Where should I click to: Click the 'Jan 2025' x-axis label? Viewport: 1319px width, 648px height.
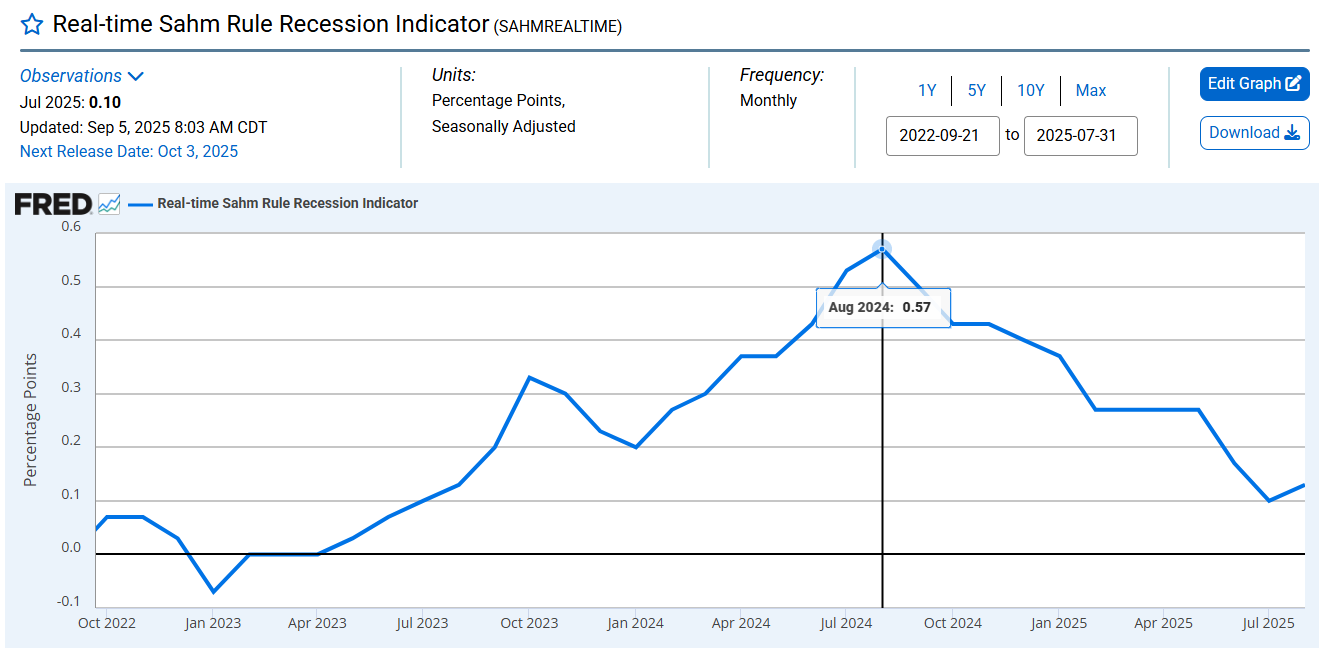(1059, 623)
